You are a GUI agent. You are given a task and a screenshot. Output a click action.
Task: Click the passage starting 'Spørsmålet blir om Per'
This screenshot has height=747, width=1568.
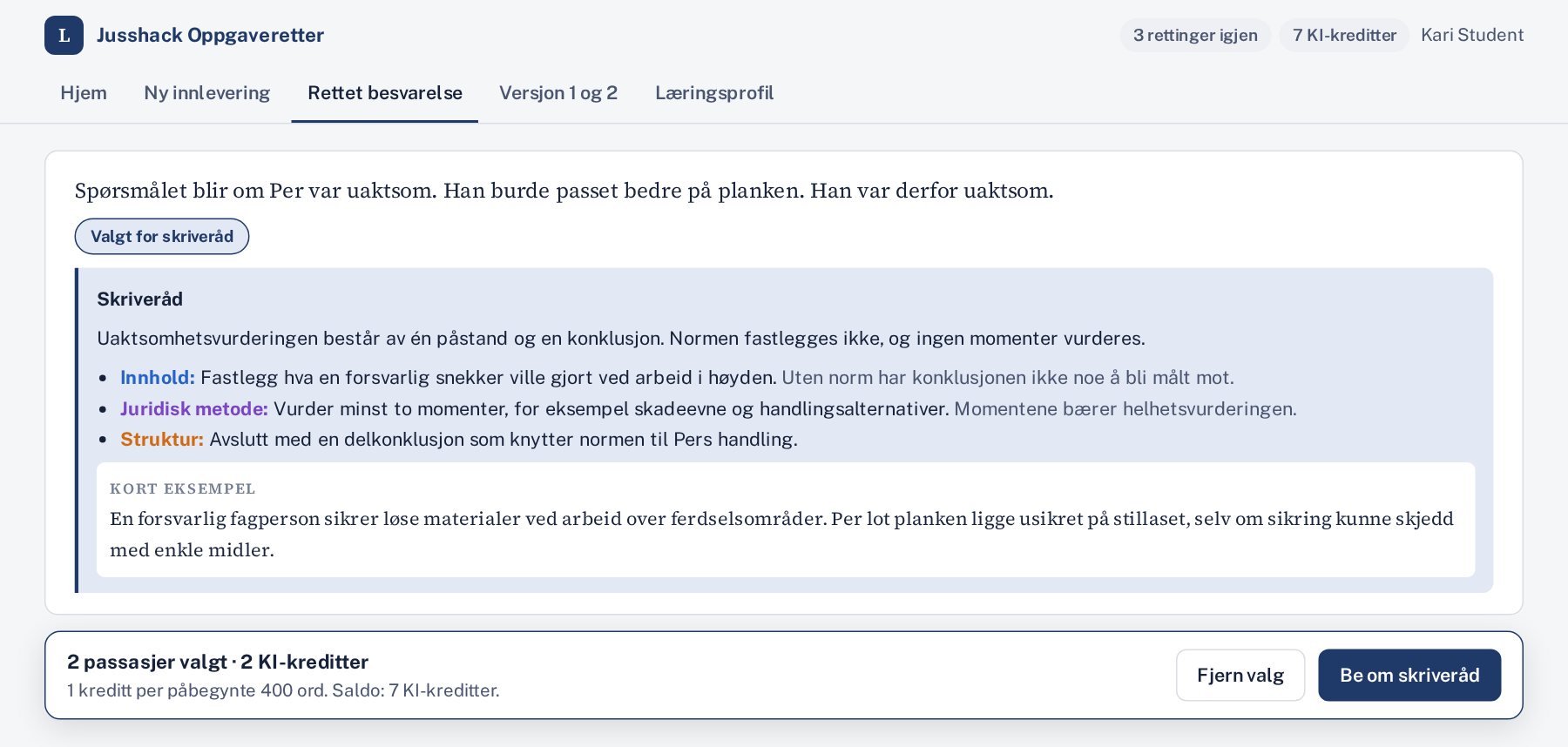coord(564,191)
